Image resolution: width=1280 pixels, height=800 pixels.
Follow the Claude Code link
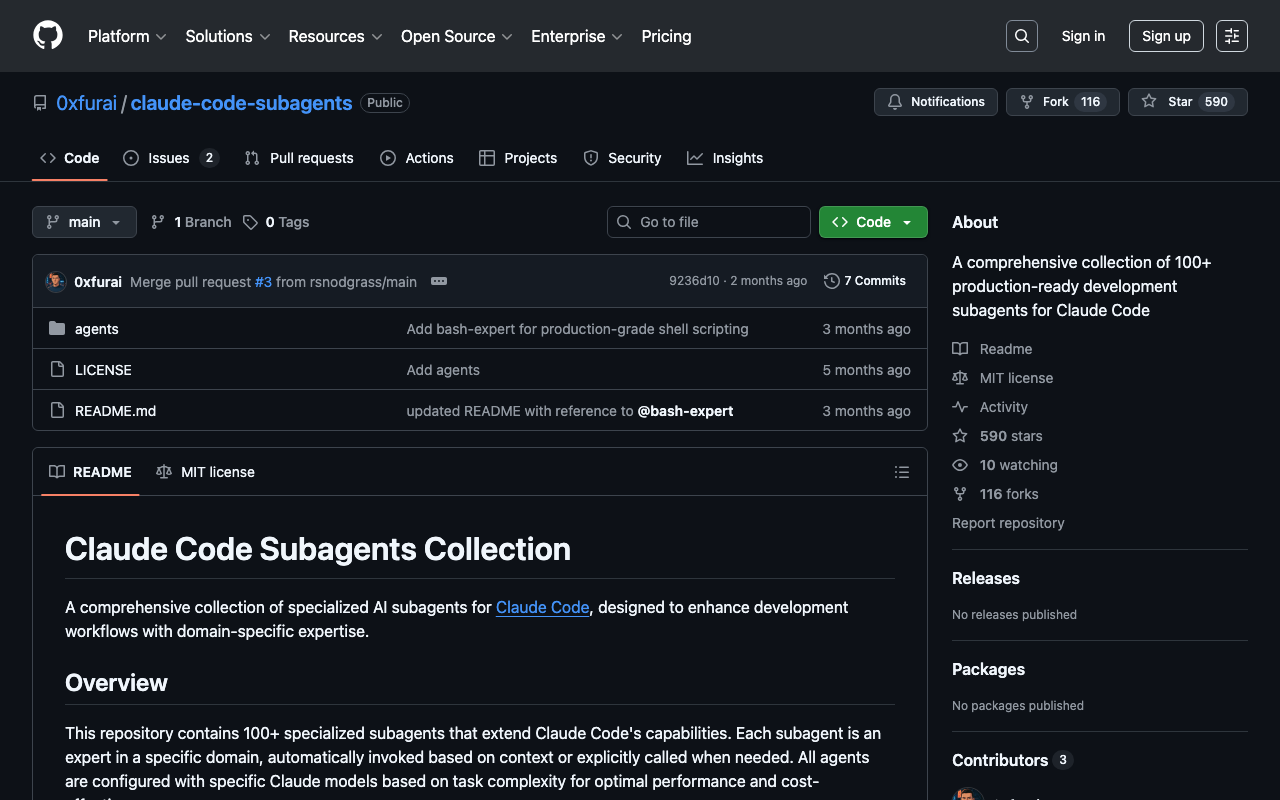(x=542, y=607)
